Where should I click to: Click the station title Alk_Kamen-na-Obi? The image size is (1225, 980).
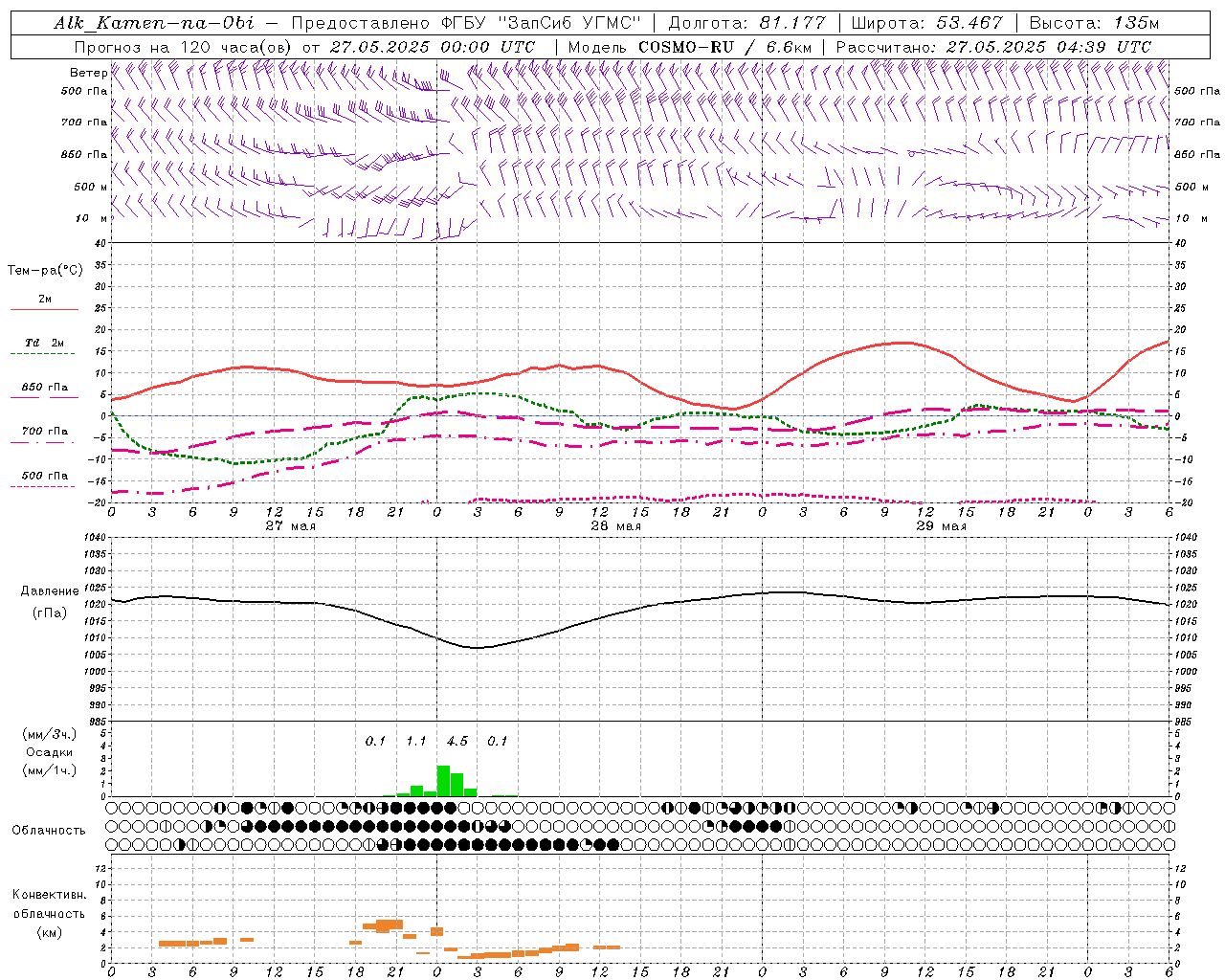point(154,23)
